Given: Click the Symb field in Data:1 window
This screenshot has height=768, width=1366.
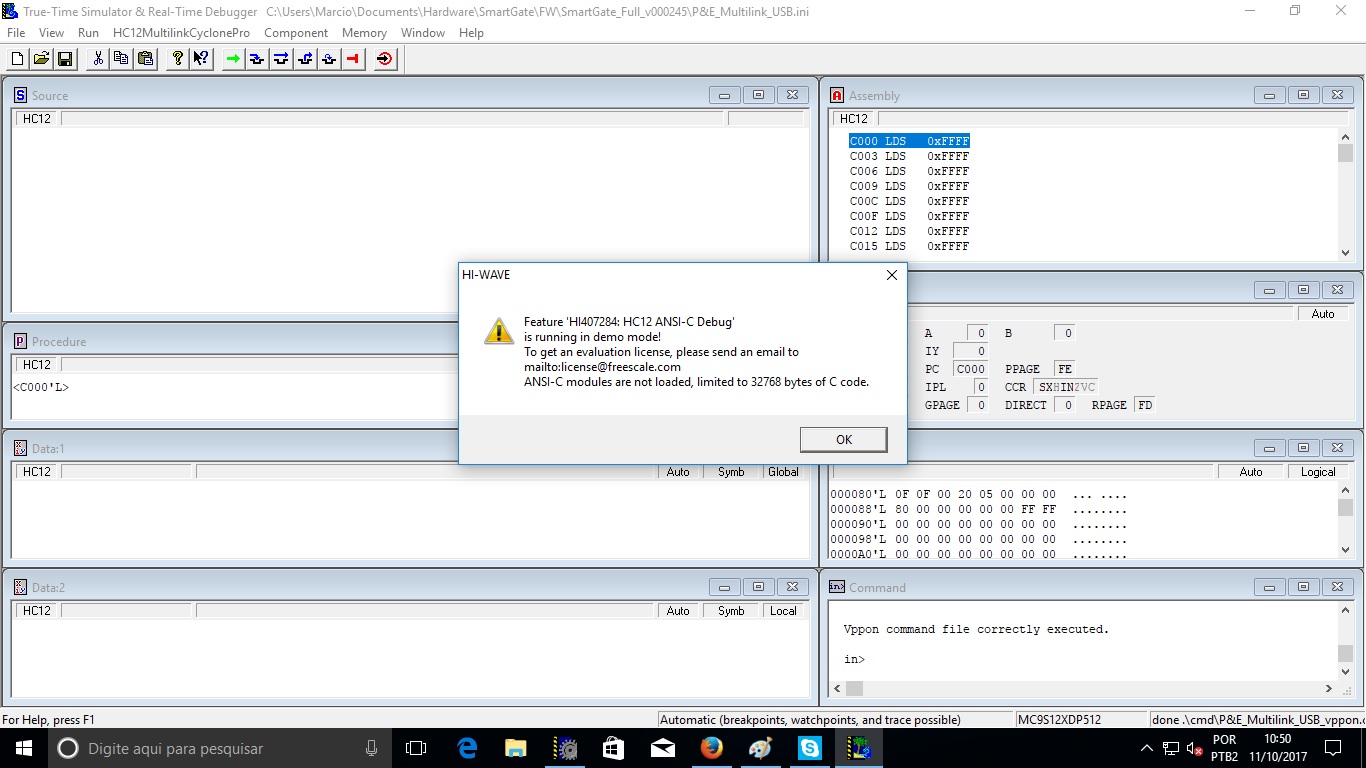Looking at the screenshot, I should pyautogui.click(x=731, y=472).
